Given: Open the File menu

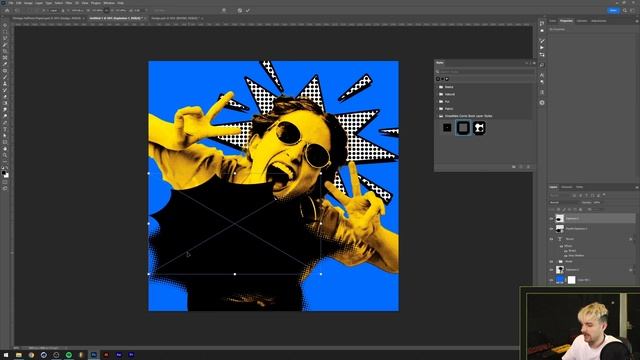Looking at the screenshot, I should pos(11,3).
